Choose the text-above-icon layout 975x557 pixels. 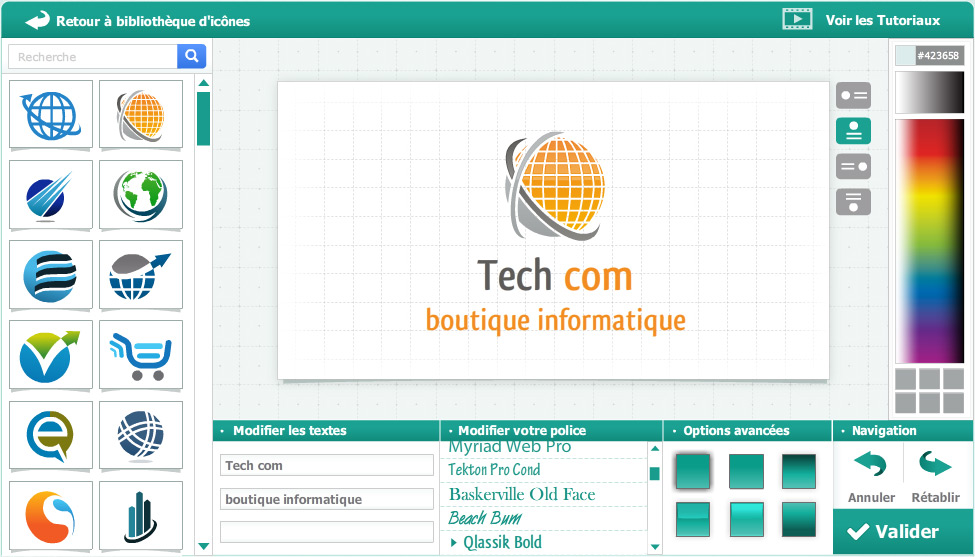click(x=853, y=202)
